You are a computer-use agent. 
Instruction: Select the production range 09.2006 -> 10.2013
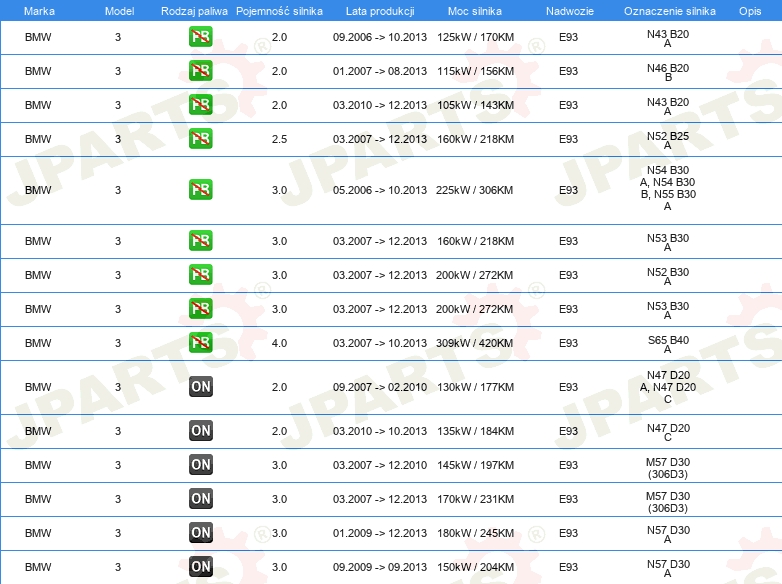[380, 37]
